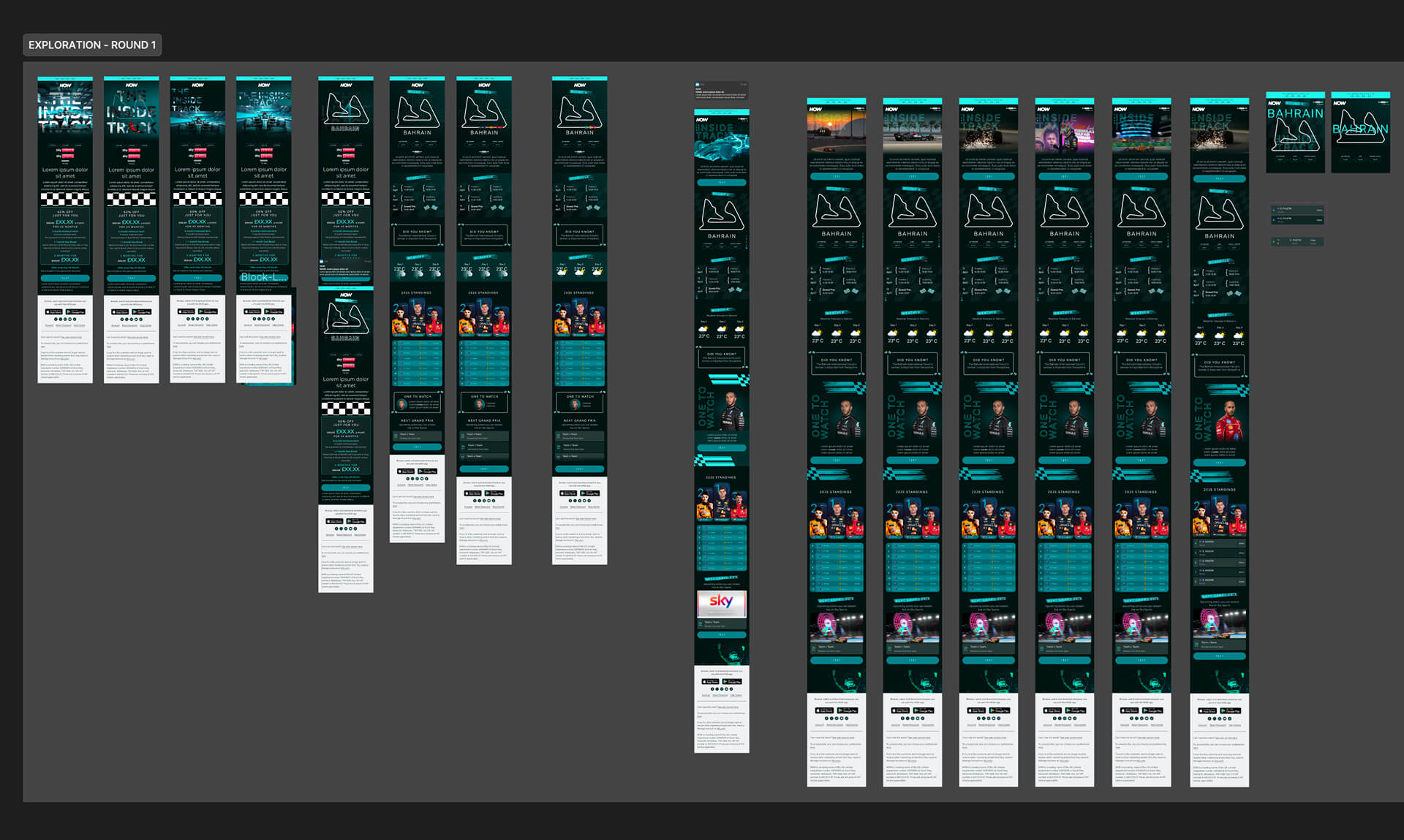Click teal CTA button in leftmost mockup
Viewport: 1404px width, 840px height.
[x=65, y=278]
